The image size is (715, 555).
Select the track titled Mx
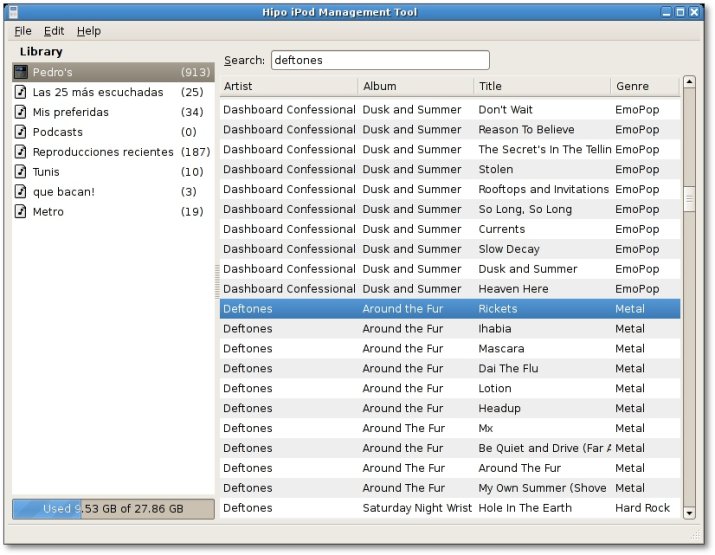point(450,428)
